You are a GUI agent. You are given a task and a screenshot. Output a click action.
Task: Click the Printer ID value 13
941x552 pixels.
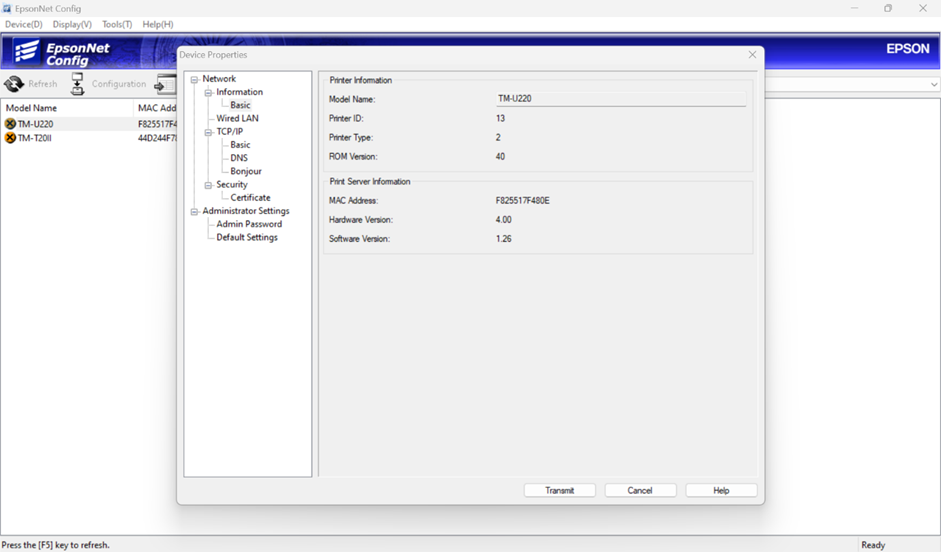pyautogui.click(x=501, y=118)
